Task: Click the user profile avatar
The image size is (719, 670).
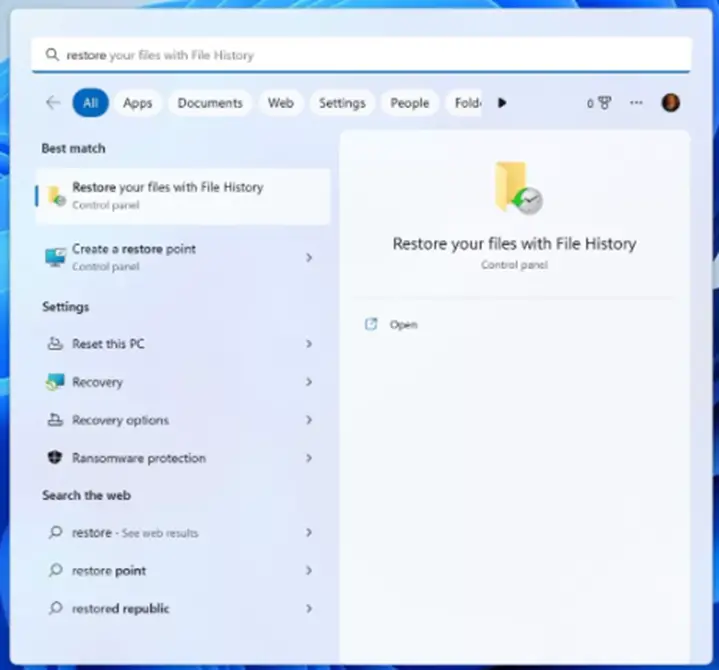Action: pyautogui.click(x=670, y=102)
